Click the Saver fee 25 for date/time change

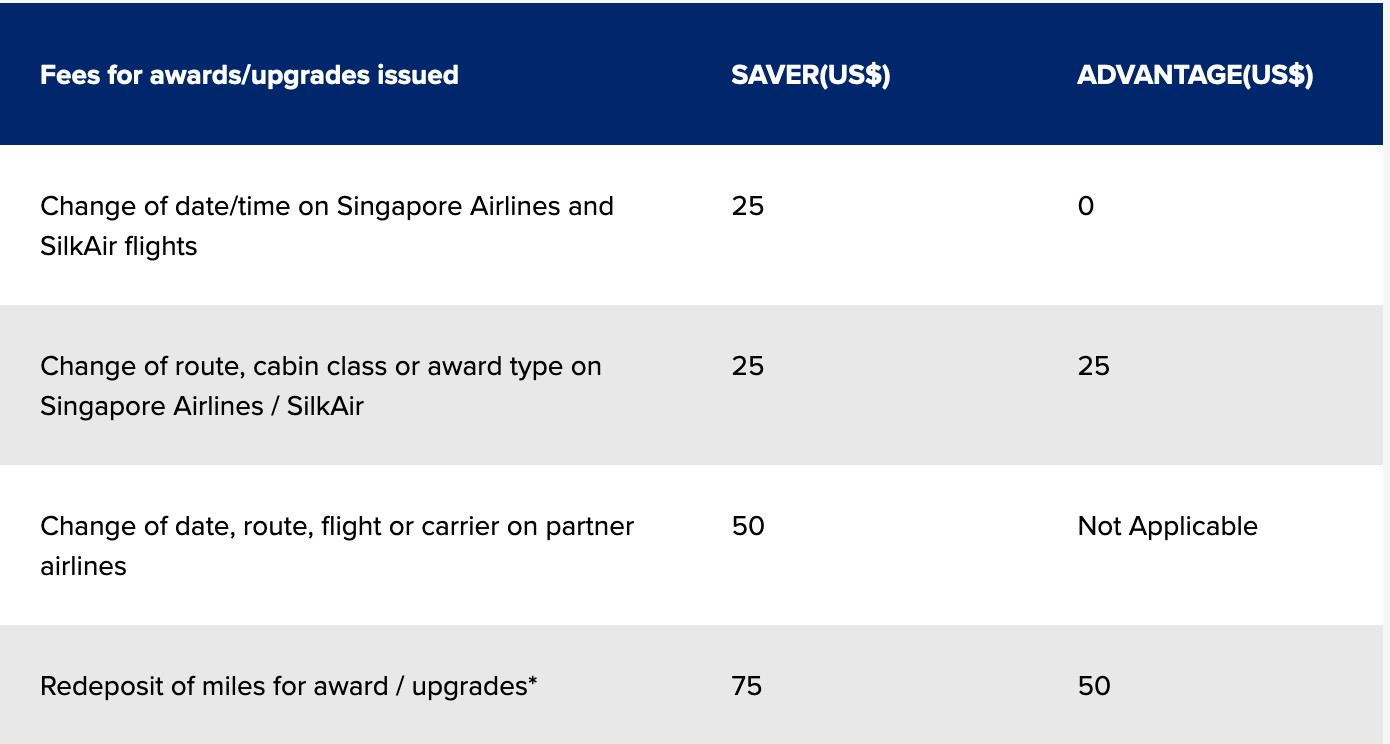tap(747, 207)
